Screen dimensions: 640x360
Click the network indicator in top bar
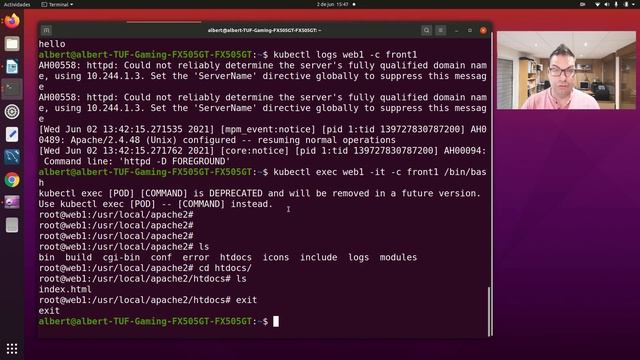597,4
